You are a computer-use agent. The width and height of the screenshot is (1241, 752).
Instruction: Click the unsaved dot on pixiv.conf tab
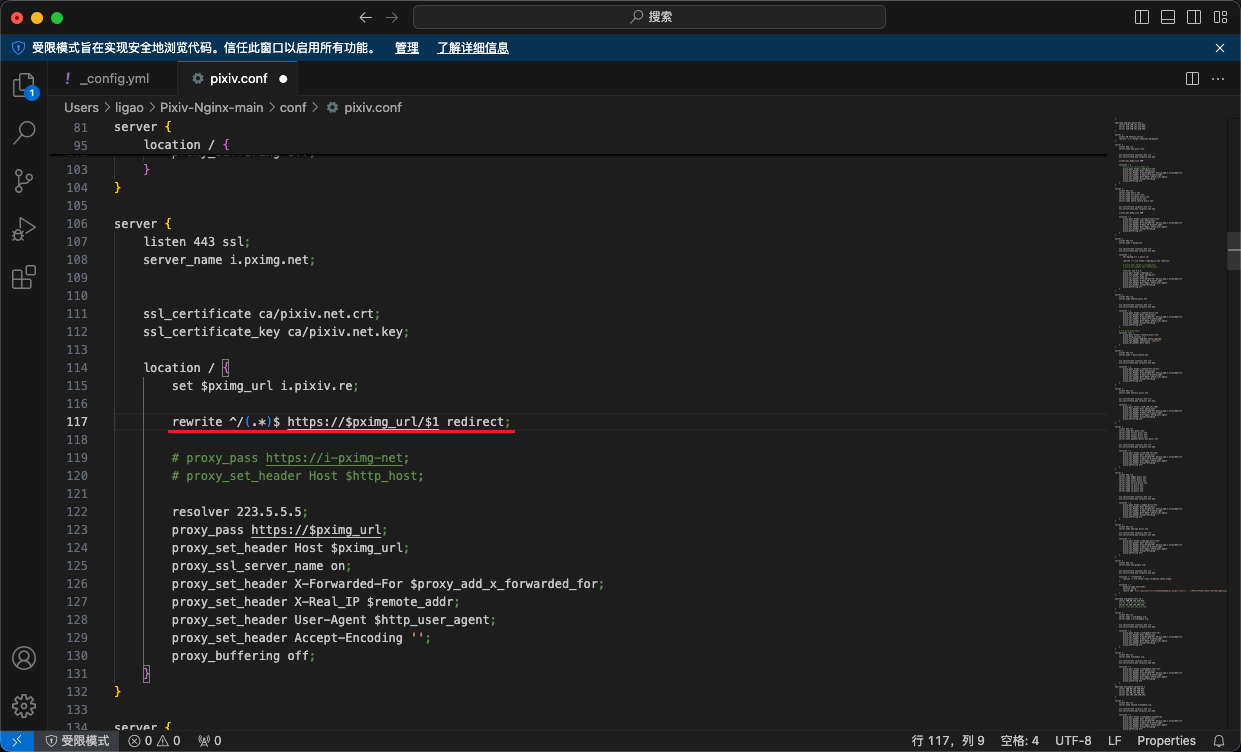(283, 78)
